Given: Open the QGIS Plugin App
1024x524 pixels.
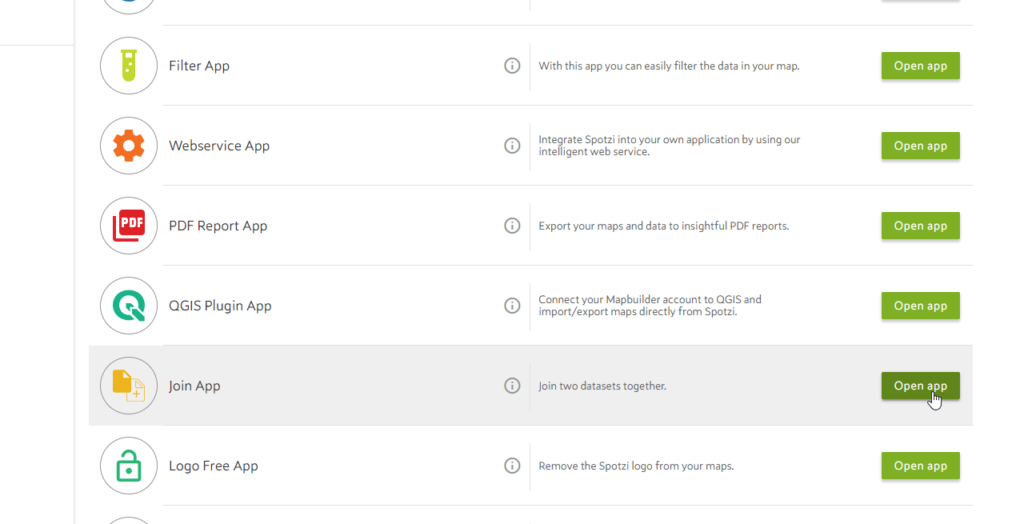Looking at the screenshot, I should pos(920,306).
